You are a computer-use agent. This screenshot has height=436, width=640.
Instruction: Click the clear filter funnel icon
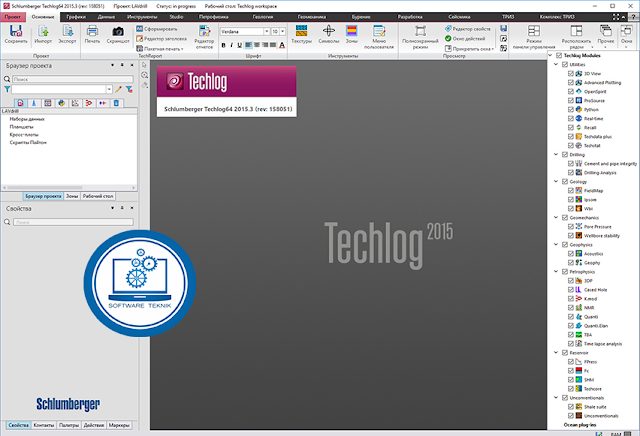click(x=129, y=89)
